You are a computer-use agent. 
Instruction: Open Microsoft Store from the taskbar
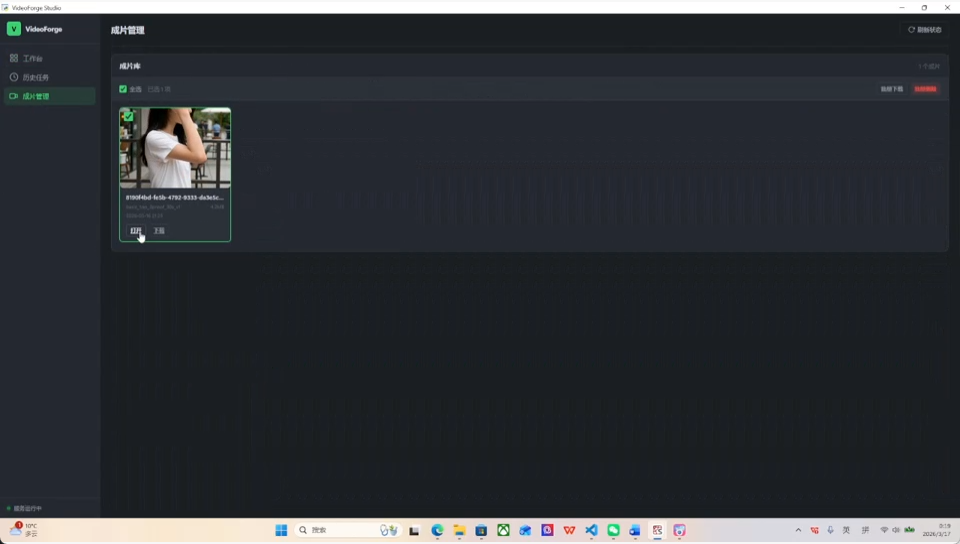[x=481, y=531]
